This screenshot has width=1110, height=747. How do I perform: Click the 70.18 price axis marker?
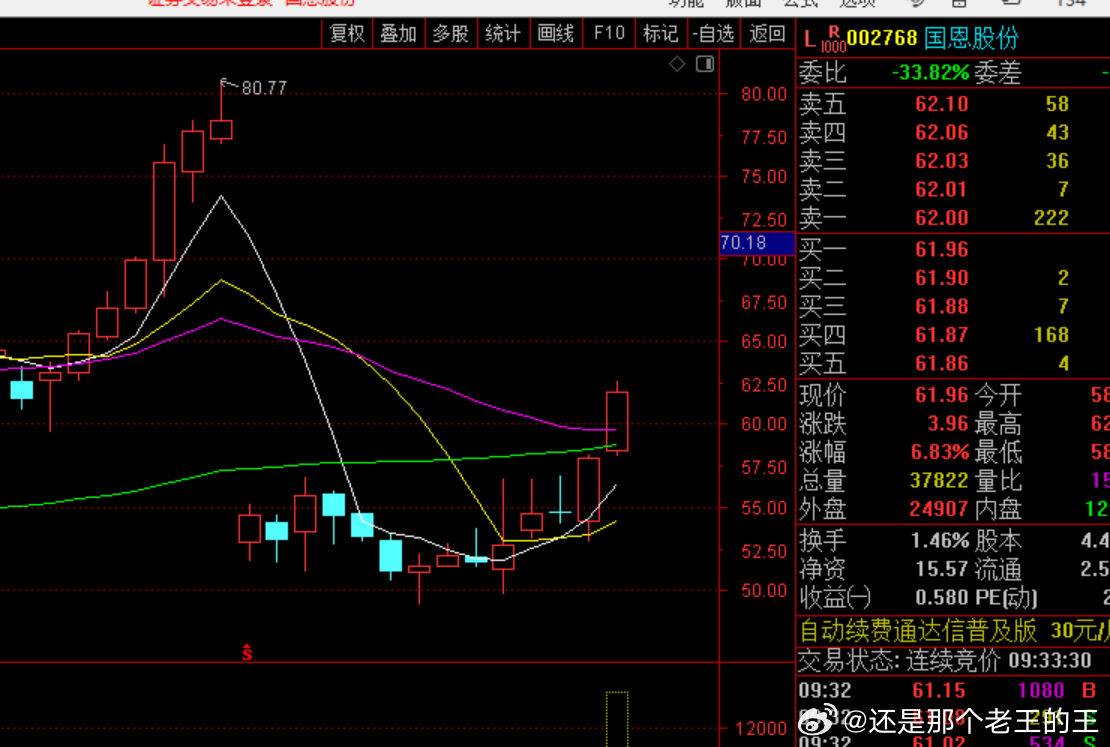(x=757, y=243)
